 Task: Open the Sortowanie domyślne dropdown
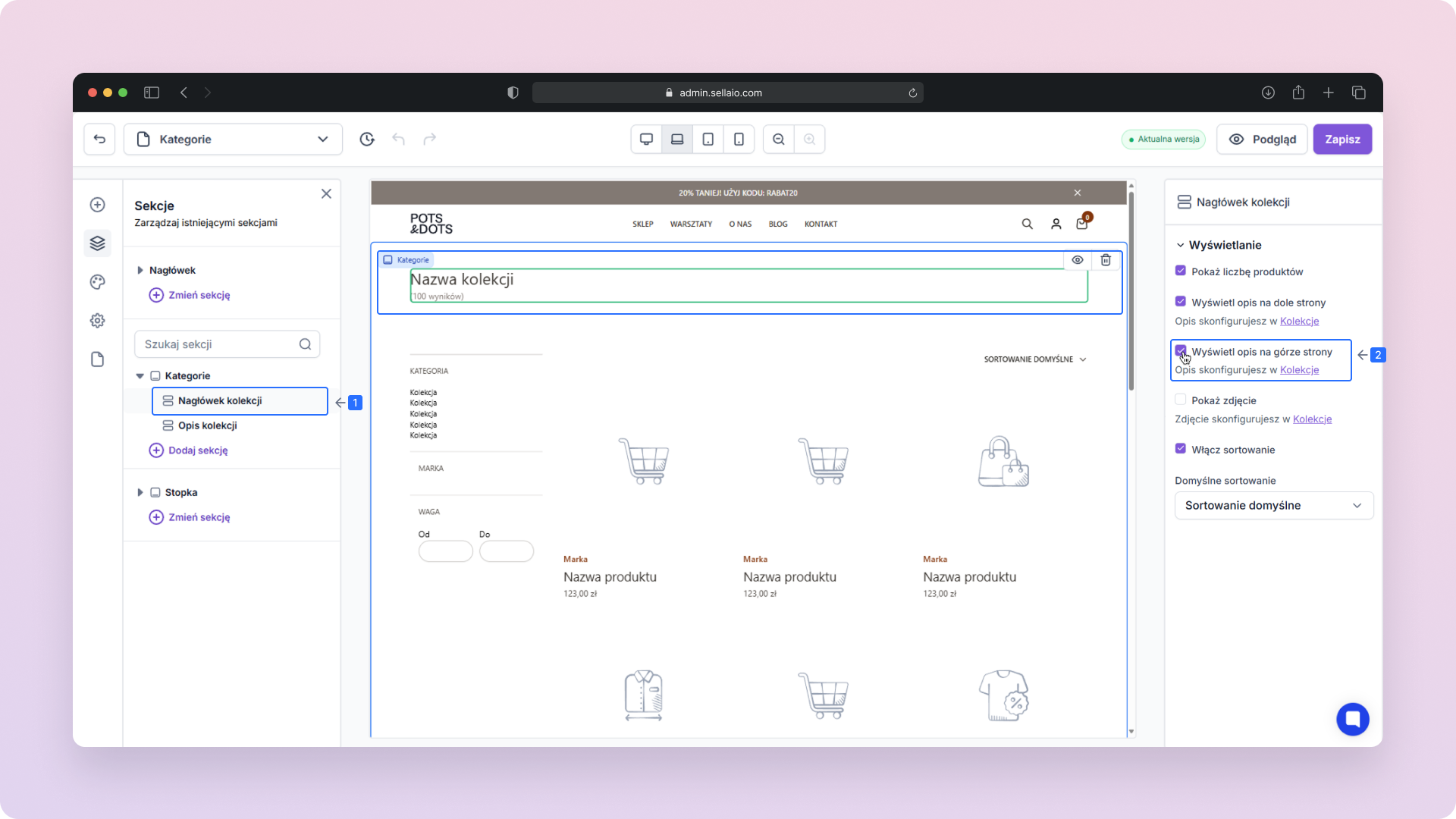pyautogui.click(x=1273, y=506)
